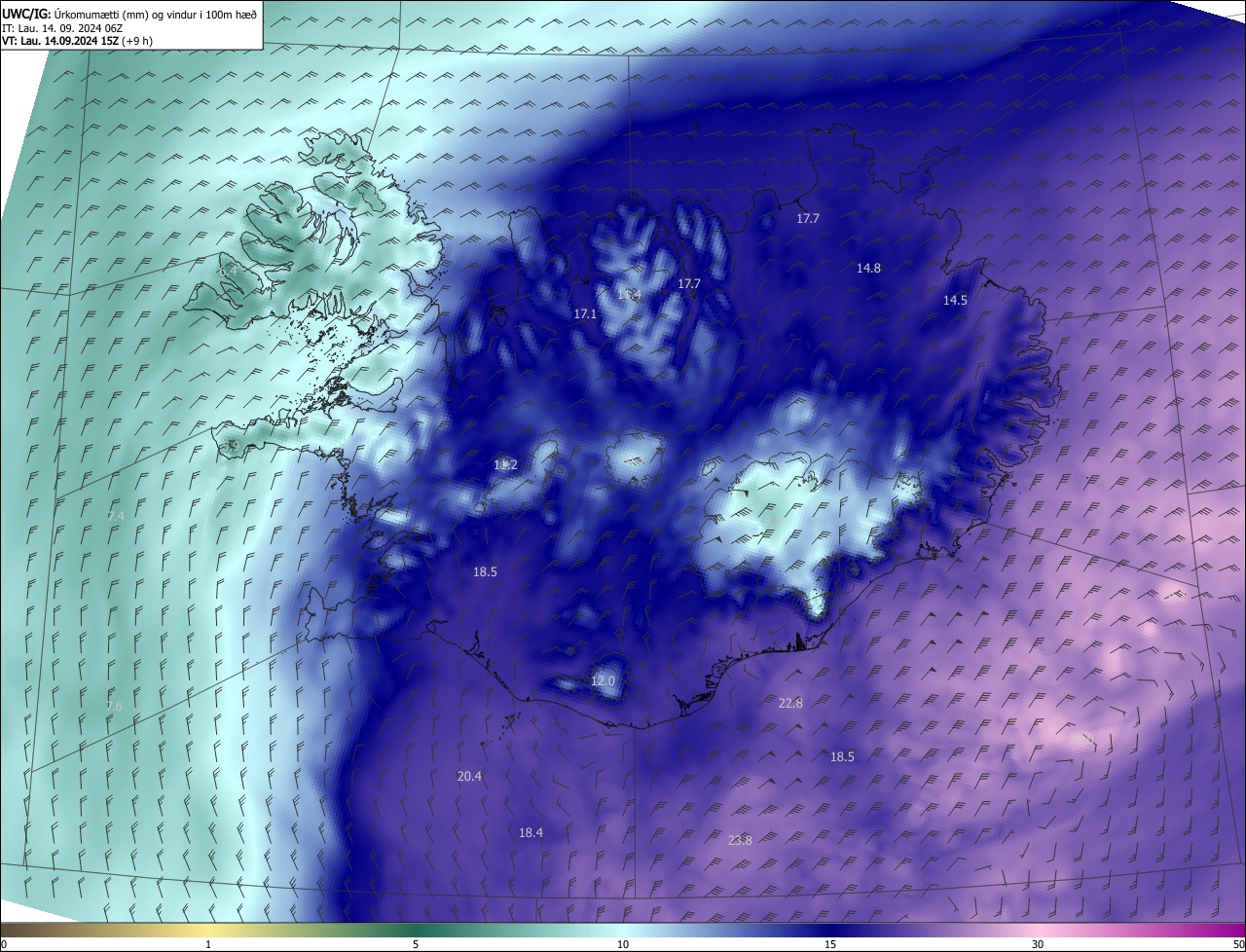
Task: Click the UWC/IG map title text
Action: click(129, 15)
